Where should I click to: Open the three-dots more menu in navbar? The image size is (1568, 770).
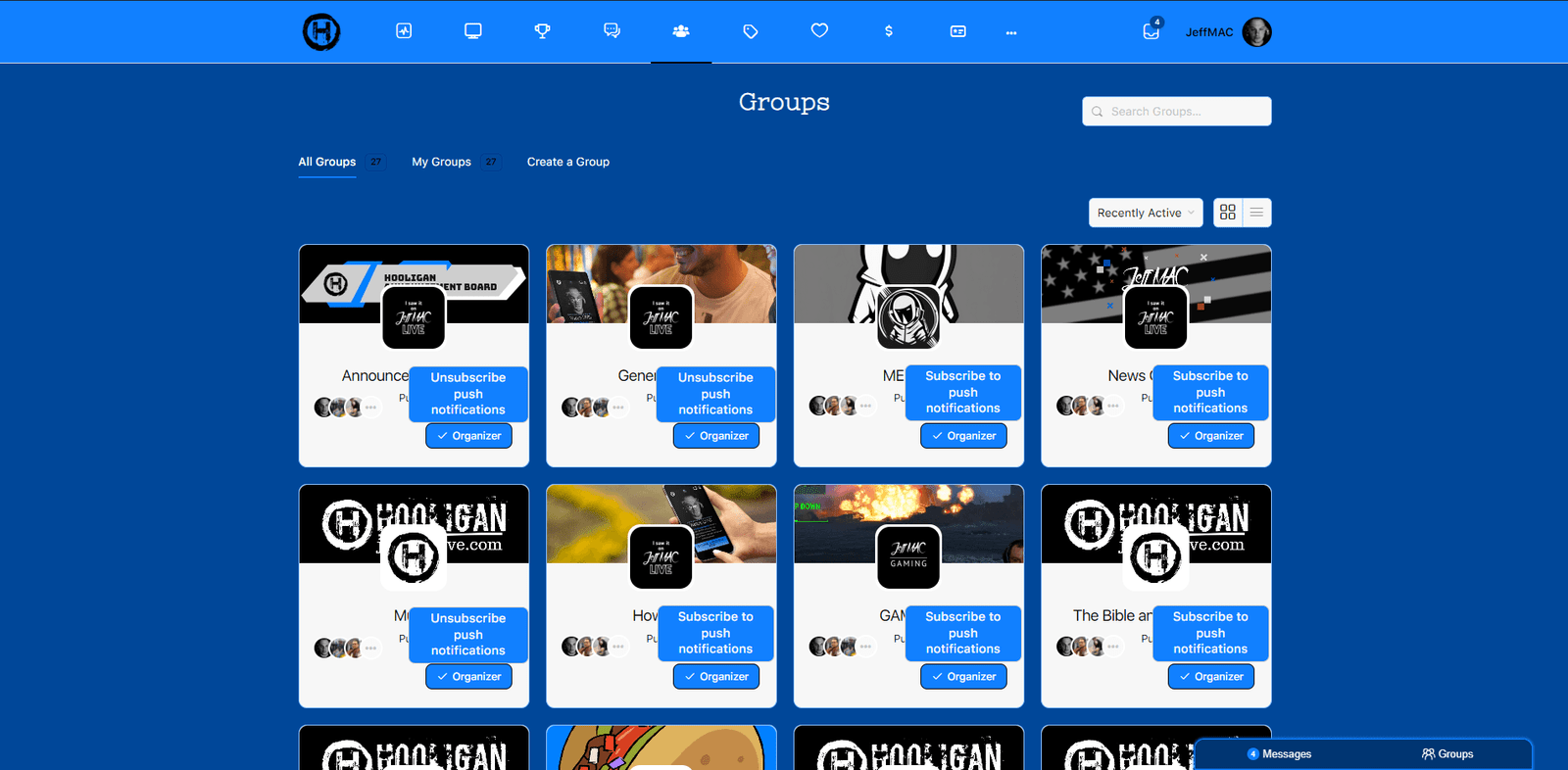point(1011,32)
